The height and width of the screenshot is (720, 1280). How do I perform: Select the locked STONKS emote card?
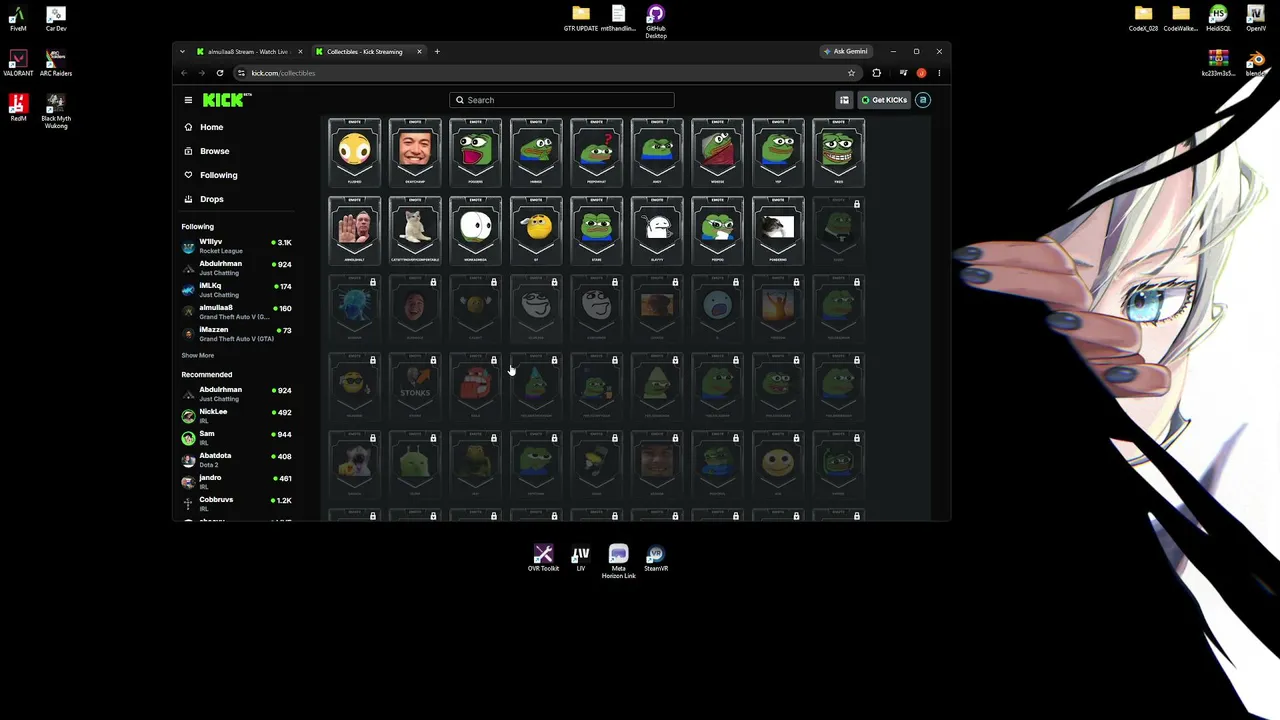pos(415,386)
